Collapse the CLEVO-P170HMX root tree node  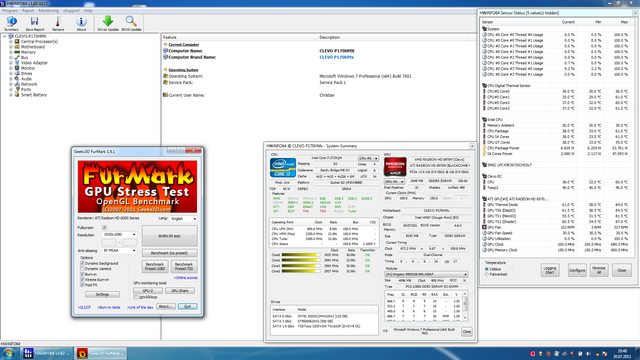pos(5,36)
